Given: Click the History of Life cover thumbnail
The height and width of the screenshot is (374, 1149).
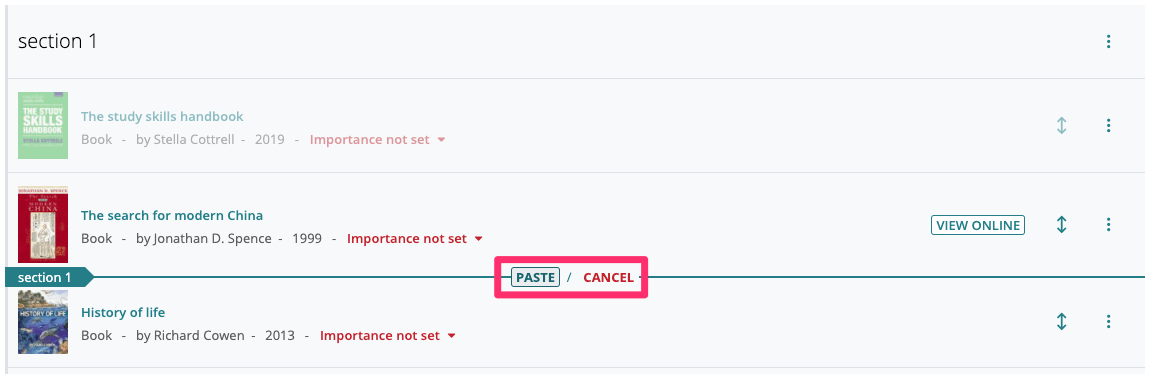Looking at the screenshot, I should pyautogui.click(x=43, y=321).
